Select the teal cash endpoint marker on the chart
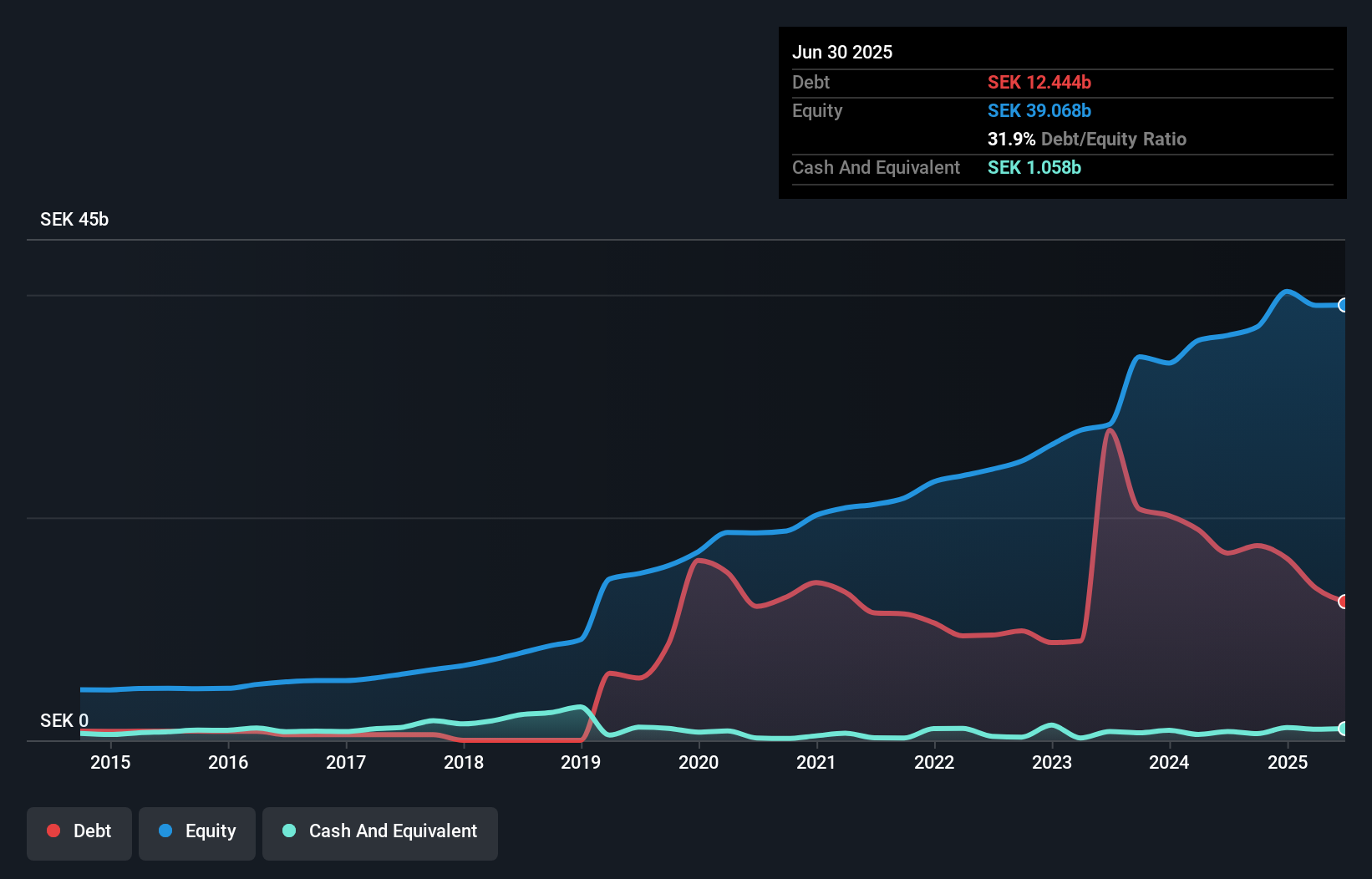 pyautogui.click(x=1344, y=728)
